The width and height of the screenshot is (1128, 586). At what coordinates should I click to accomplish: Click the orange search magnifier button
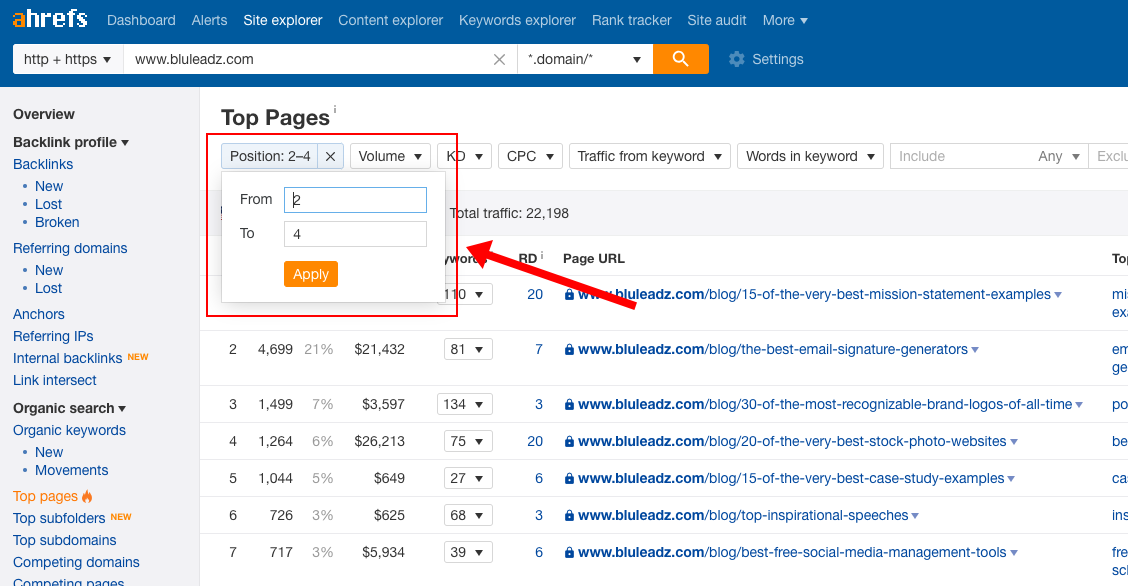[x=681, y=59]
